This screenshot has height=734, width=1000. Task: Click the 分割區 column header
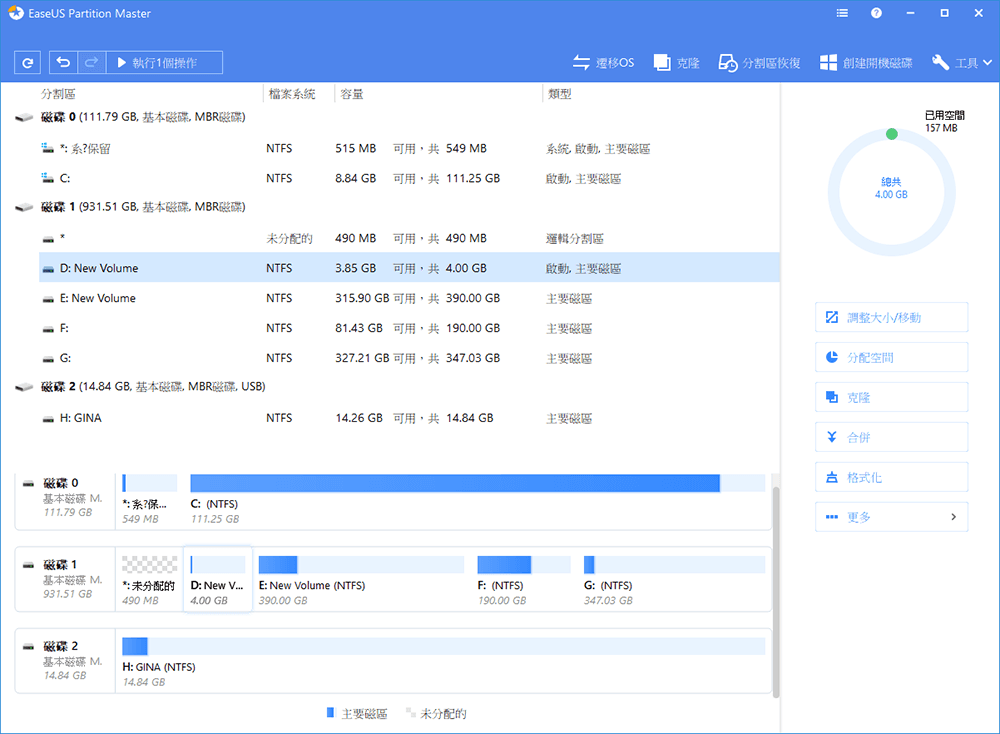tap(58, 94)
